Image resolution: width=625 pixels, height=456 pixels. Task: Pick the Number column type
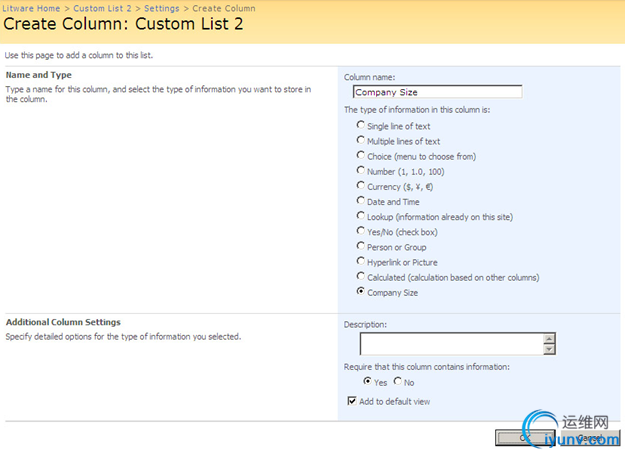point(361,171)
